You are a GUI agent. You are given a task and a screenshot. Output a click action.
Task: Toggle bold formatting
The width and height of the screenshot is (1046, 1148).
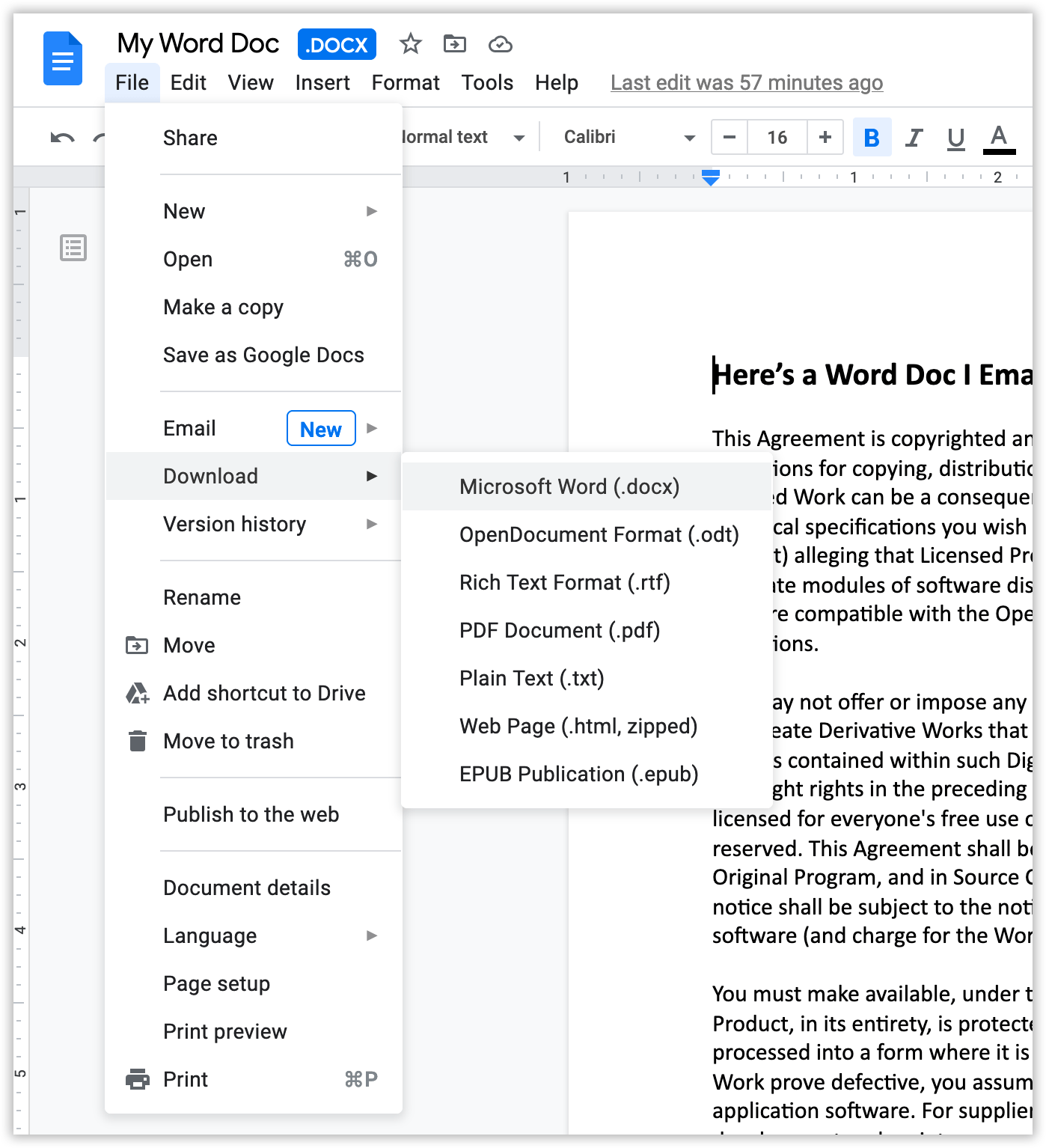click(872, 138)
